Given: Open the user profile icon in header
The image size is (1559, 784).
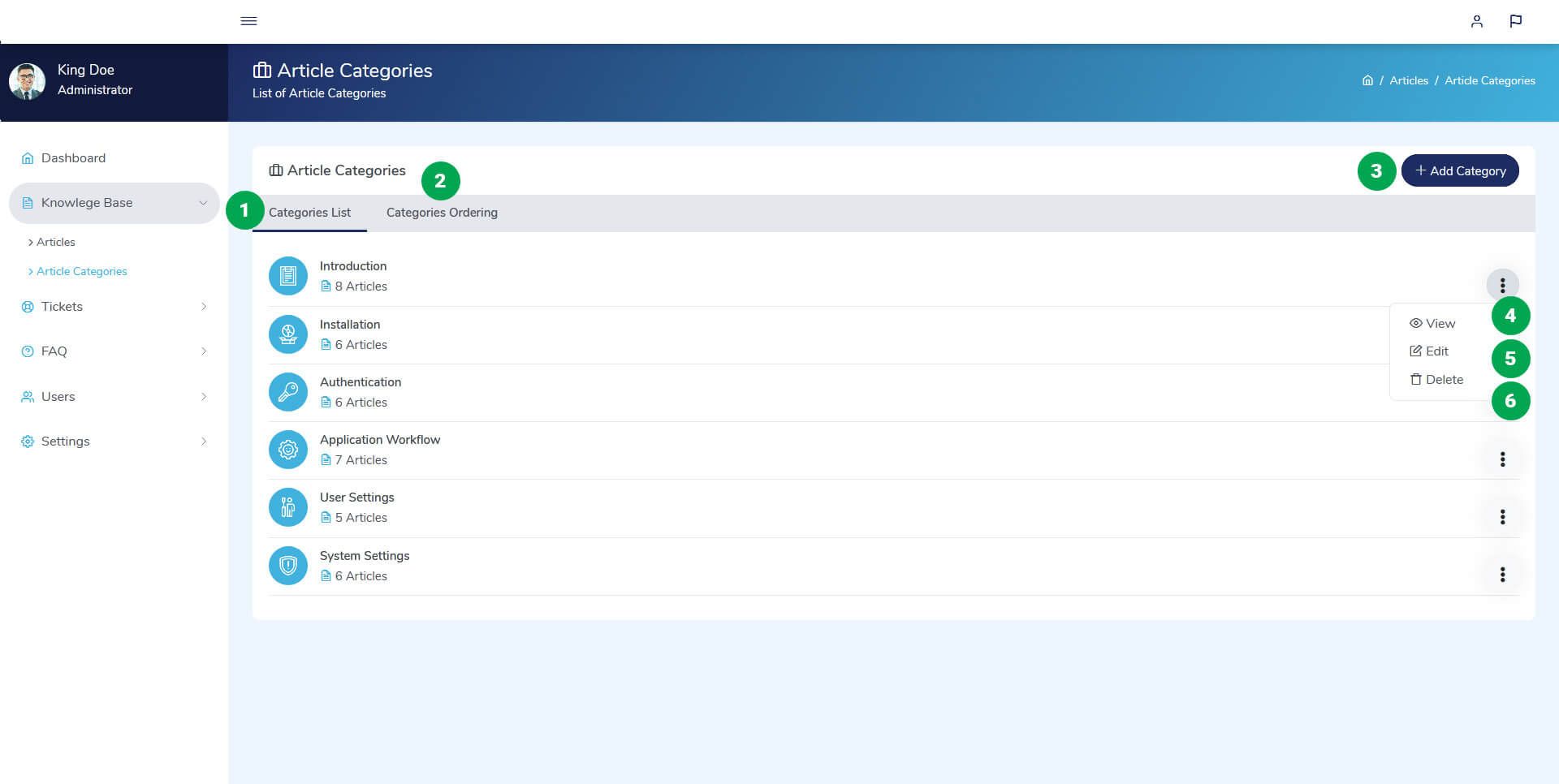Looking at the screenshot, I should (1476, 21).
